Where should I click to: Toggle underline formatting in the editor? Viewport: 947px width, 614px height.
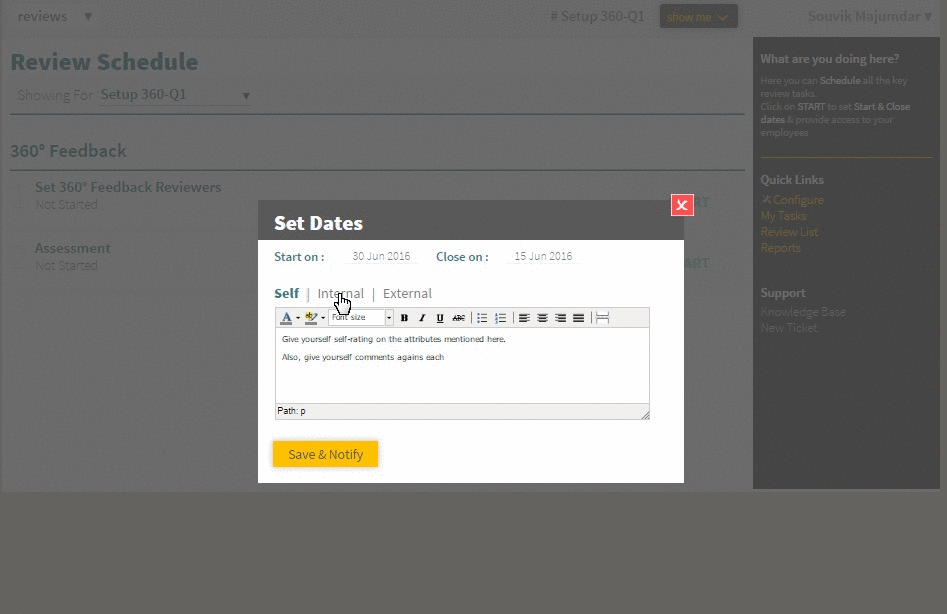point(440,318)
